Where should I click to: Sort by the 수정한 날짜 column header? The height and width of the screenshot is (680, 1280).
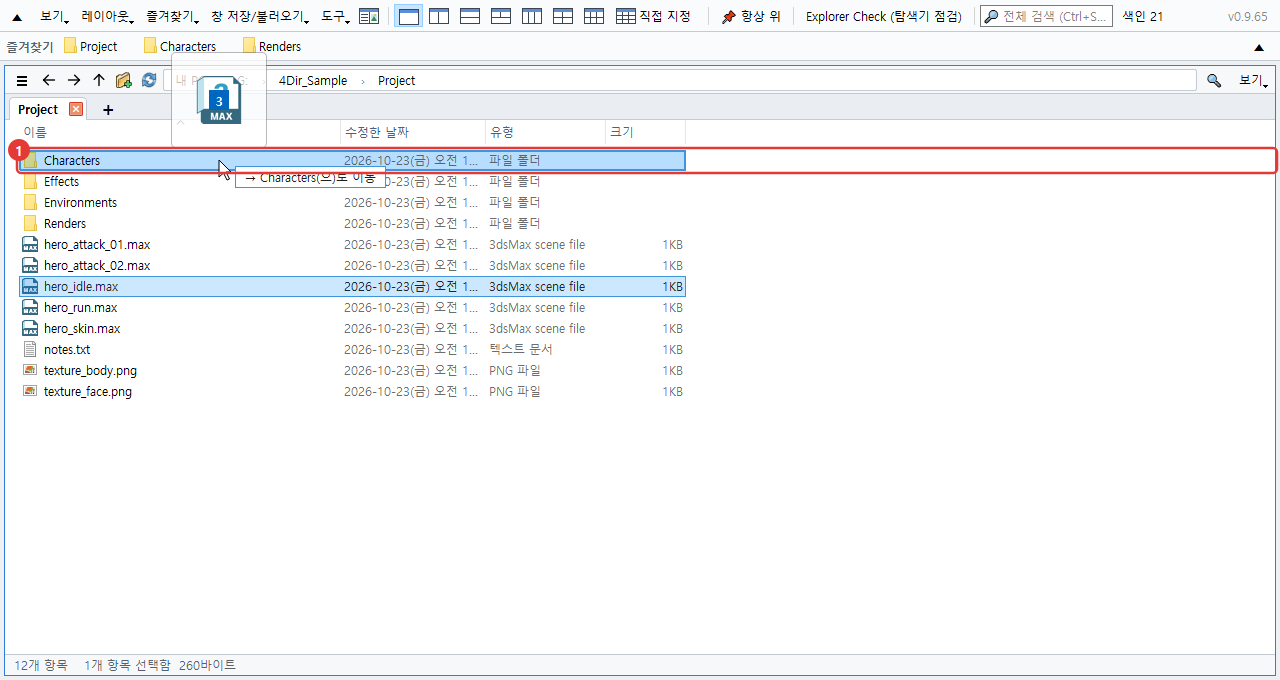413,132
